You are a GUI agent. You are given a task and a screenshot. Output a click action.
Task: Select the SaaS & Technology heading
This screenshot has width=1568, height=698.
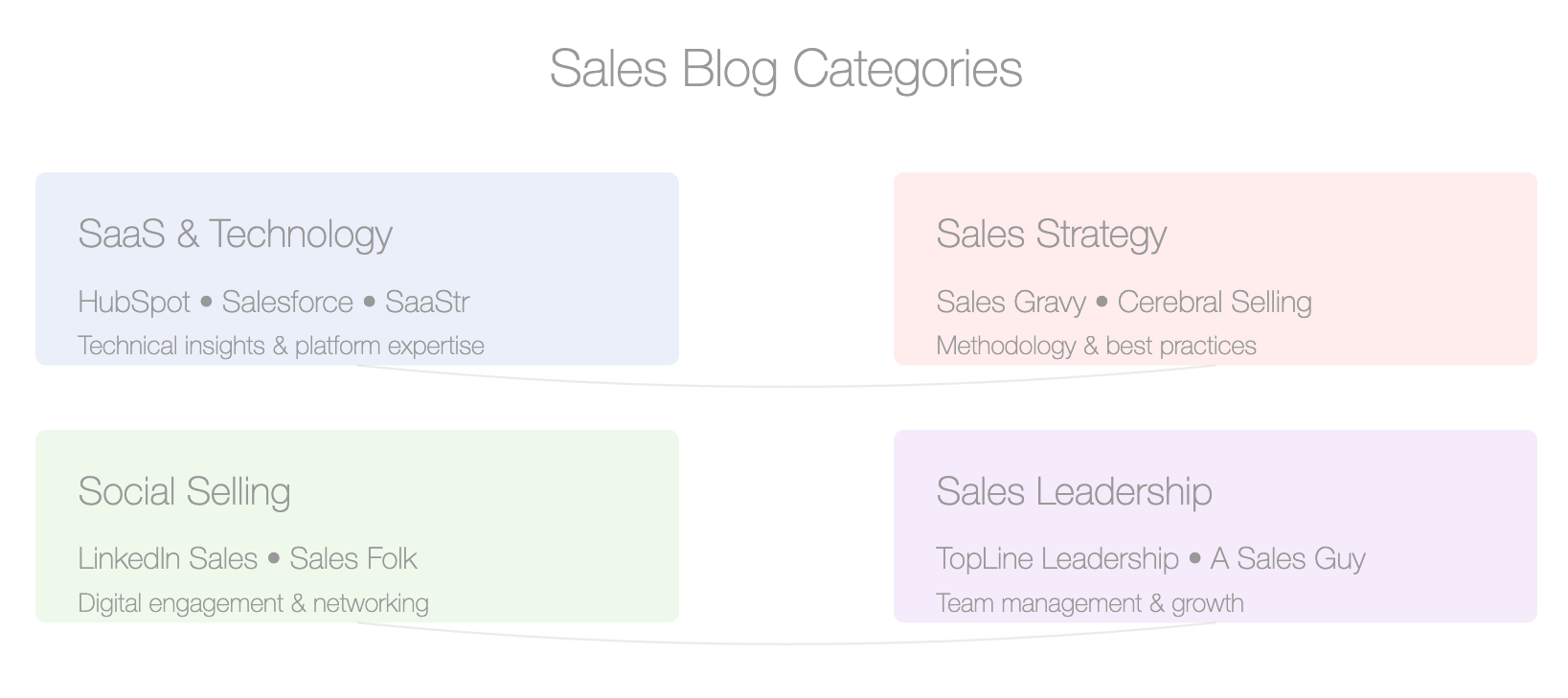[235, 235]
